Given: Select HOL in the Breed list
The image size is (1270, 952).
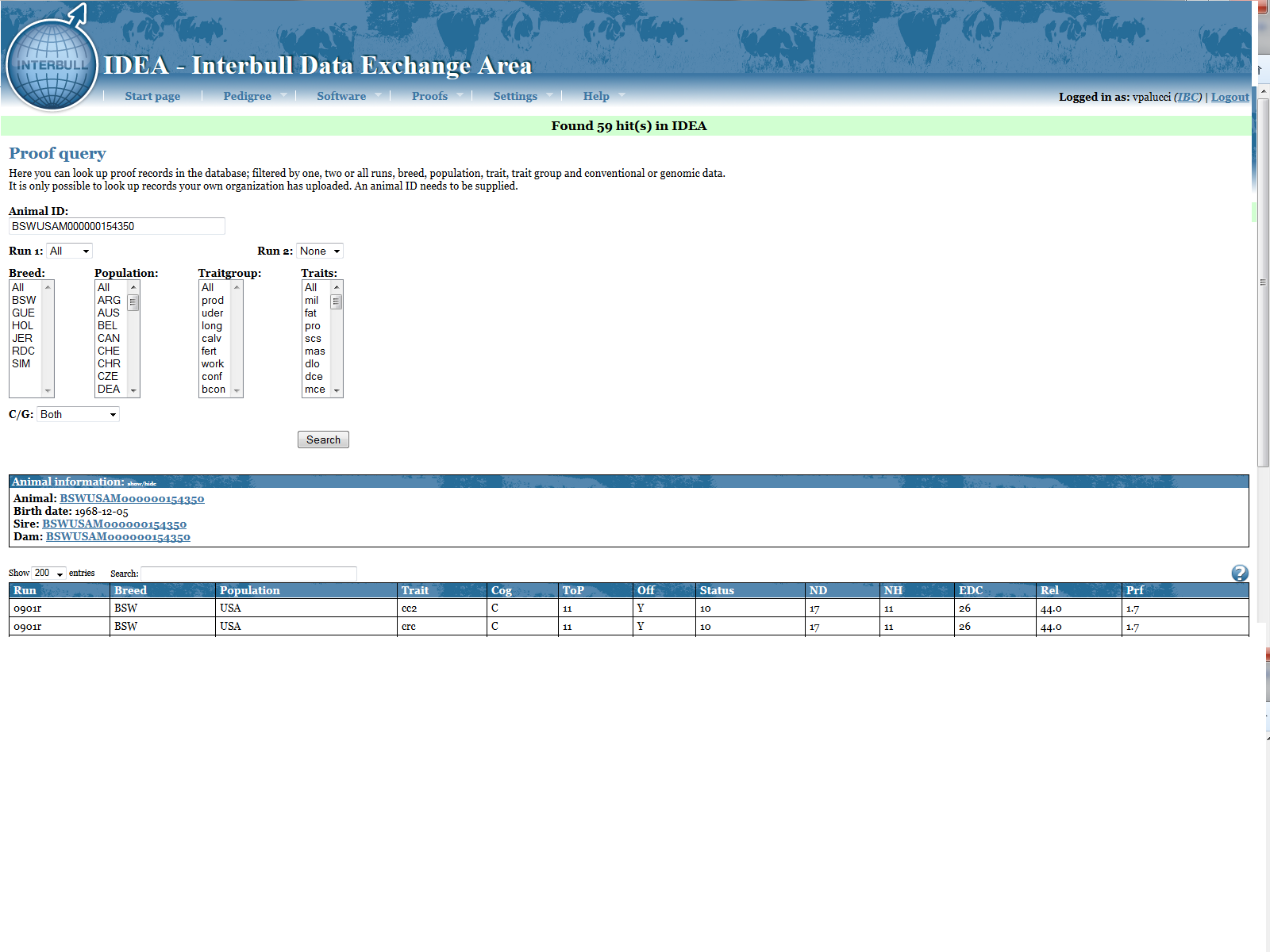Looking at the screenshot, I should pos(23,325).
